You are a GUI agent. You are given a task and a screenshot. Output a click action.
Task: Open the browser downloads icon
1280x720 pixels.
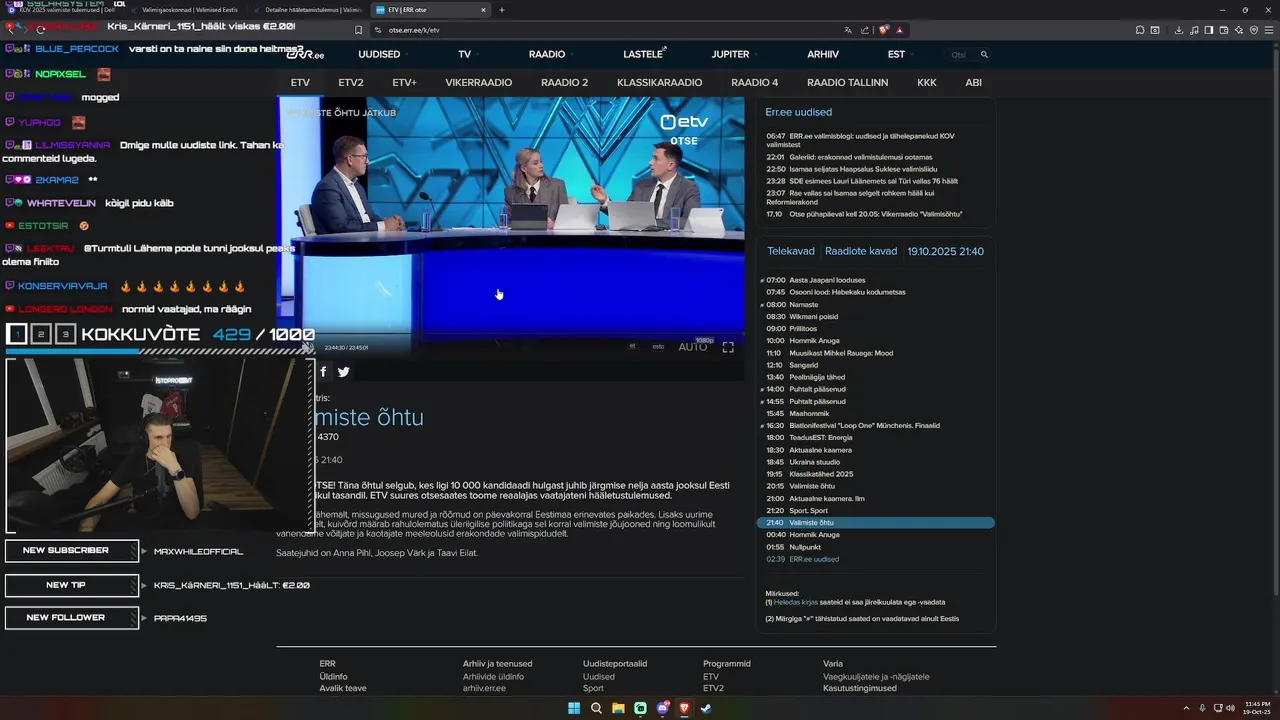click(1179, 30)
